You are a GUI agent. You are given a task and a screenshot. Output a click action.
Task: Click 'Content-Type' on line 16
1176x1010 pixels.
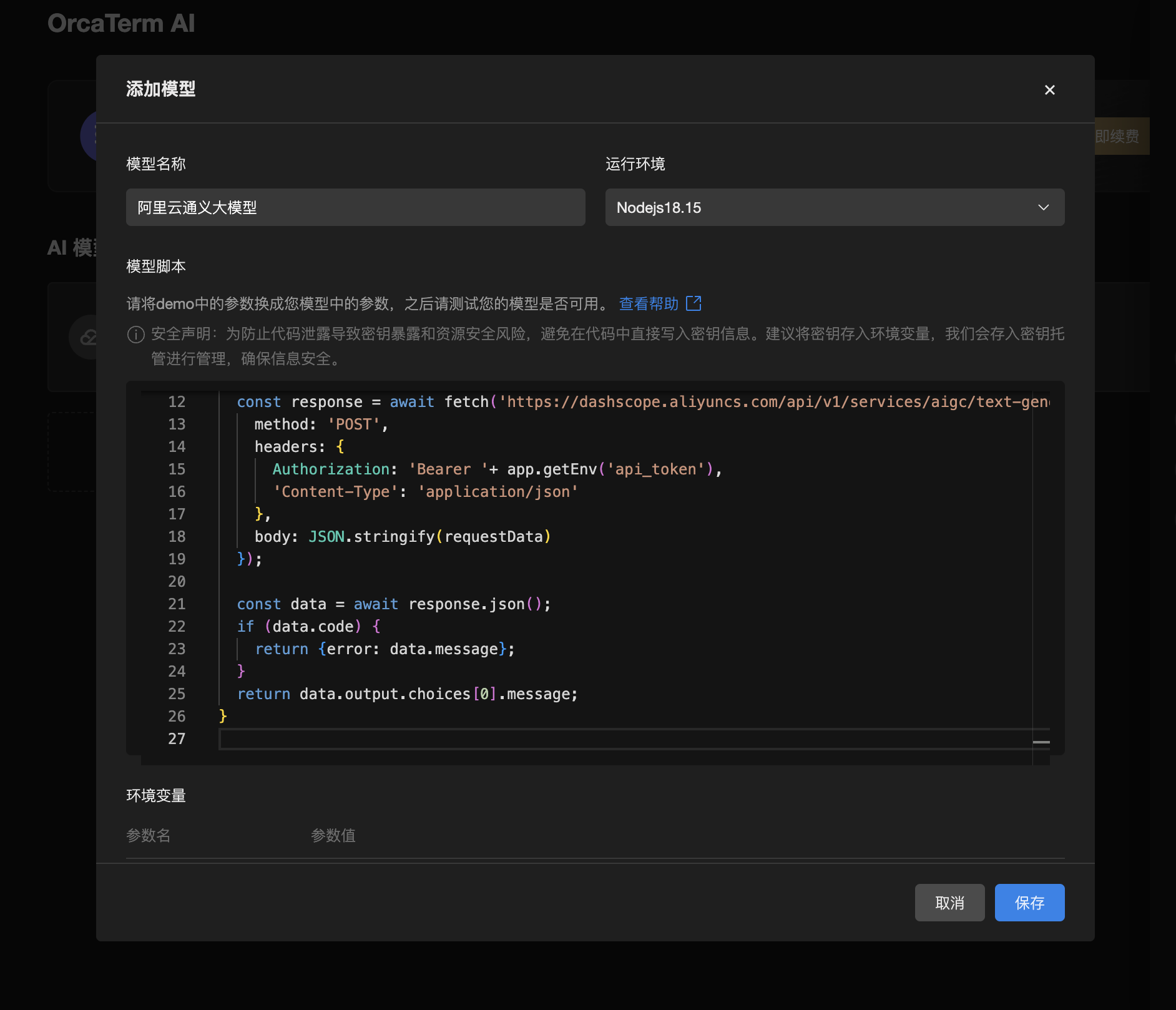coord(335,492)
